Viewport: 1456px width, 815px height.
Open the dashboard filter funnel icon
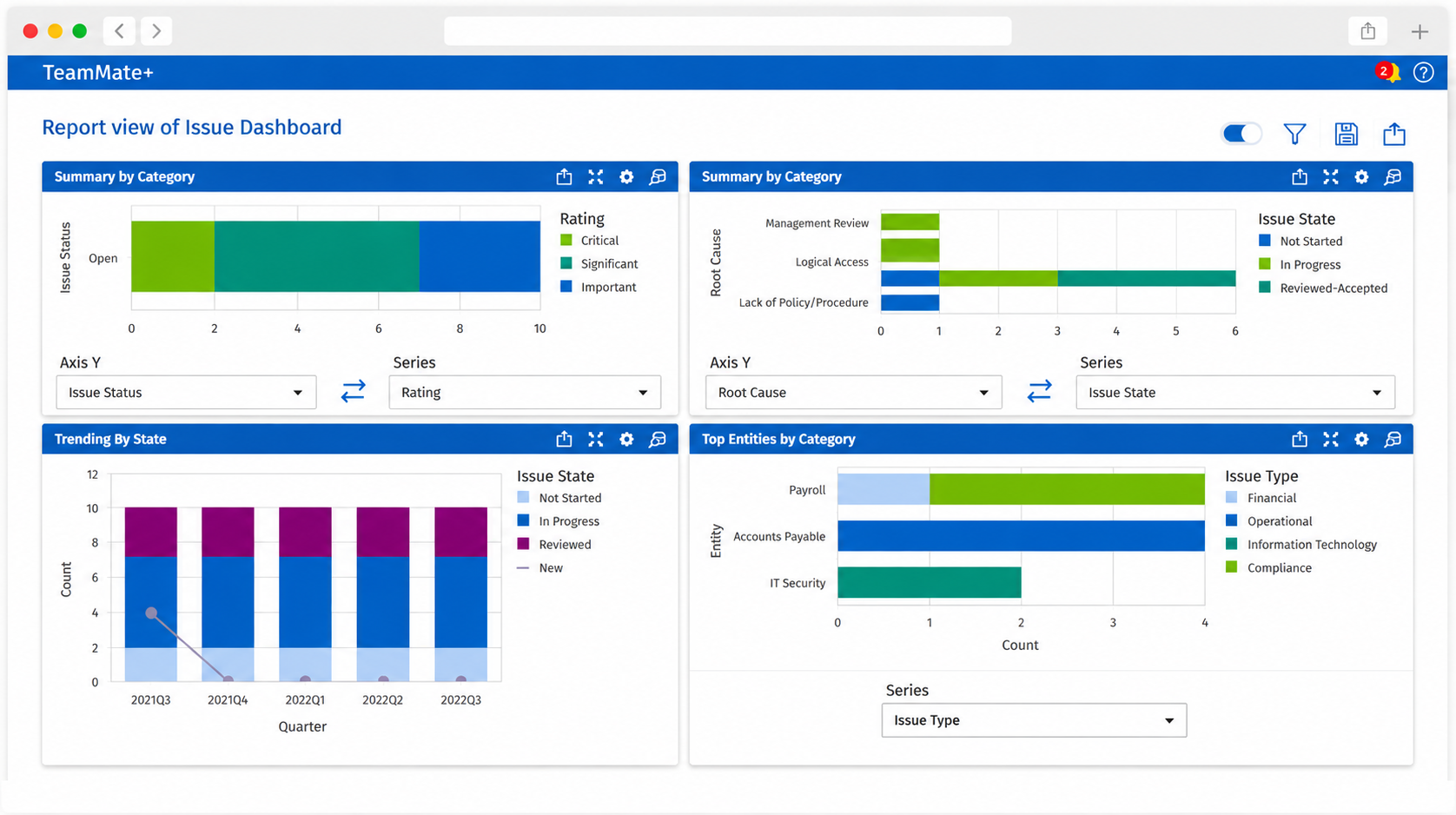tap(1294, 134)
